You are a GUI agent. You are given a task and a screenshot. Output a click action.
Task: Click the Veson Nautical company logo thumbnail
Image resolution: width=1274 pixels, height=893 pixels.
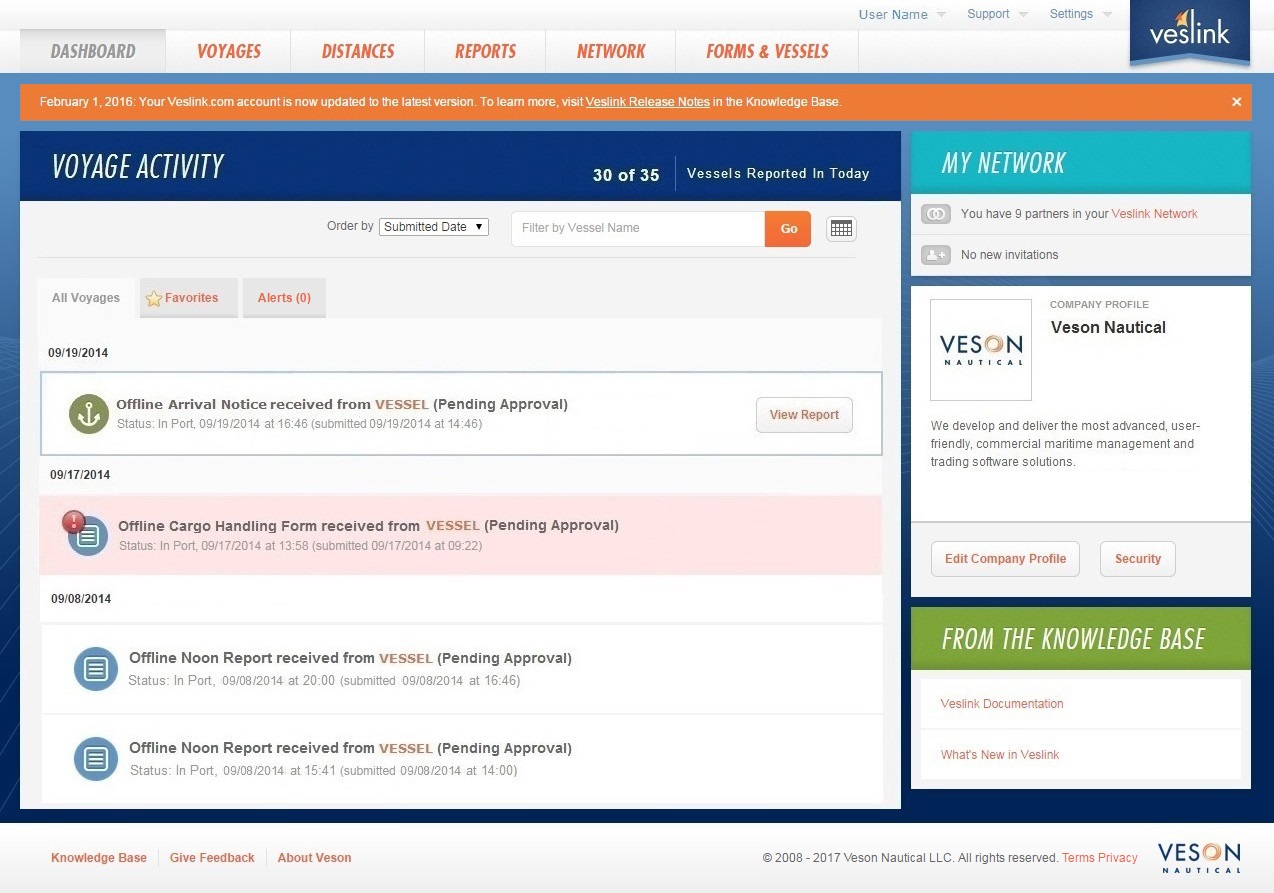point(981,350)
